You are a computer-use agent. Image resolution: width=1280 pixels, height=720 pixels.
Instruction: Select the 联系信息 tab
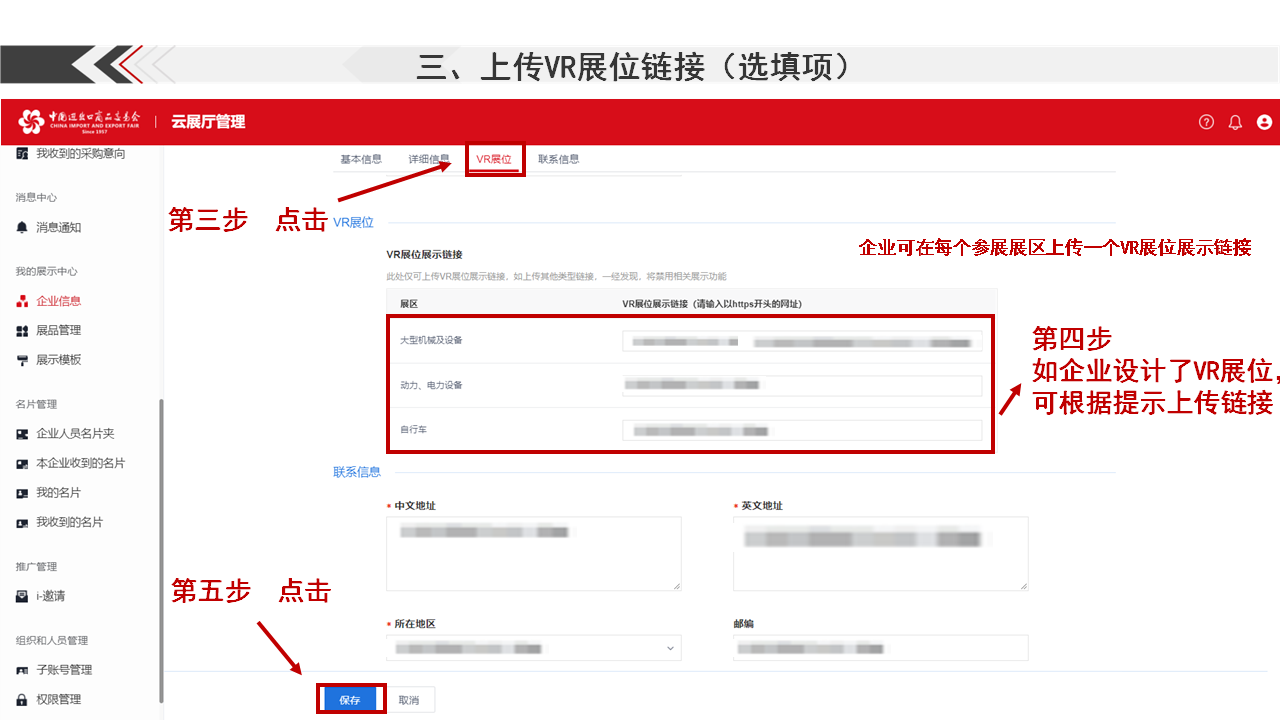point(558,158)
